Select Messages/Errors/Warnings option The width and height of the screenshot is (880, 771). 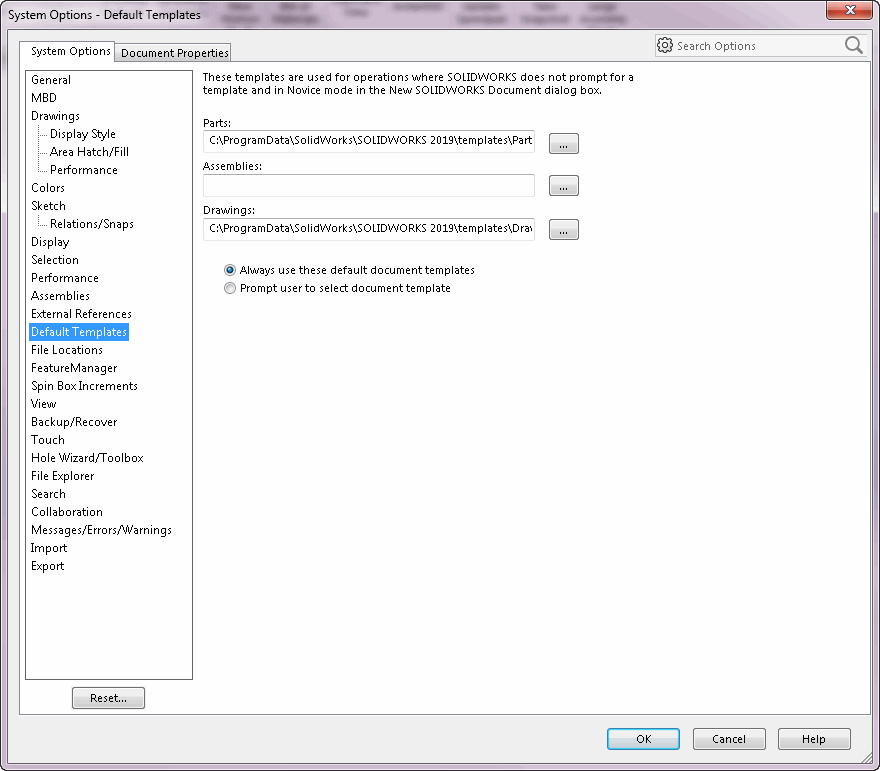(x=101, y=530)
